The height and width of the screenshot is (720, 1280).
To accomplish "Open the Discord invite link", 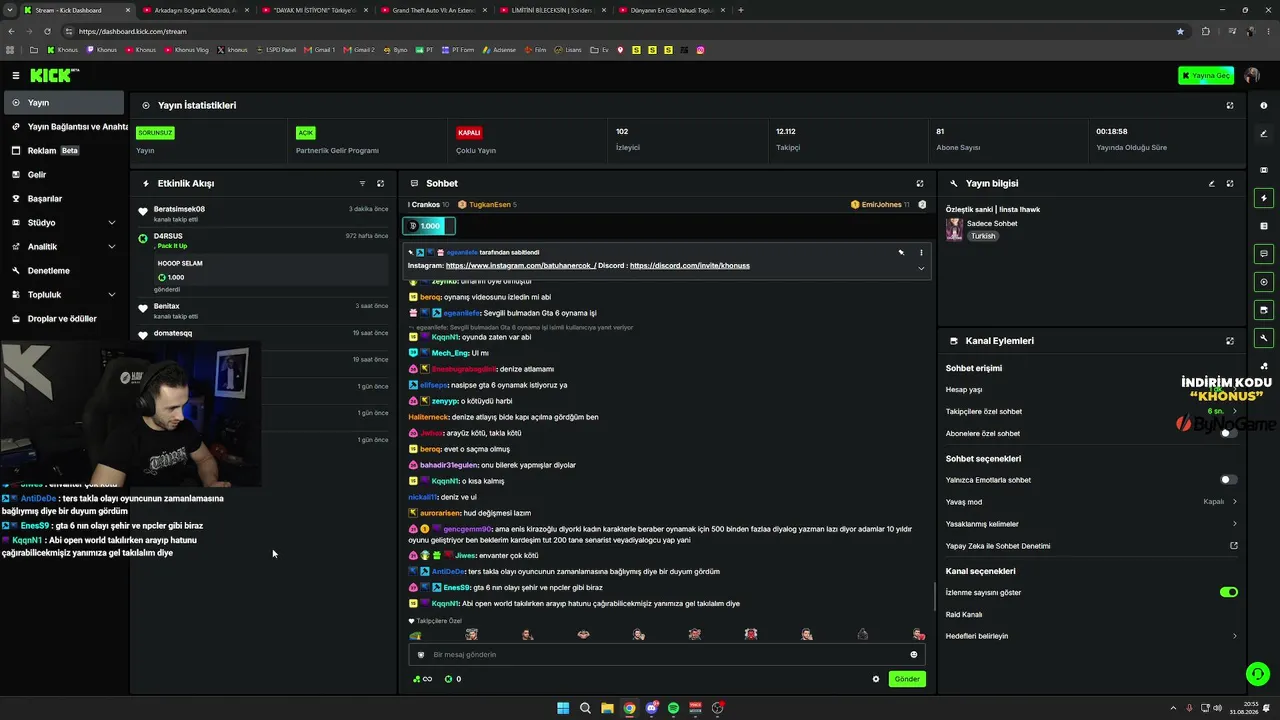I will pos(690,266).
